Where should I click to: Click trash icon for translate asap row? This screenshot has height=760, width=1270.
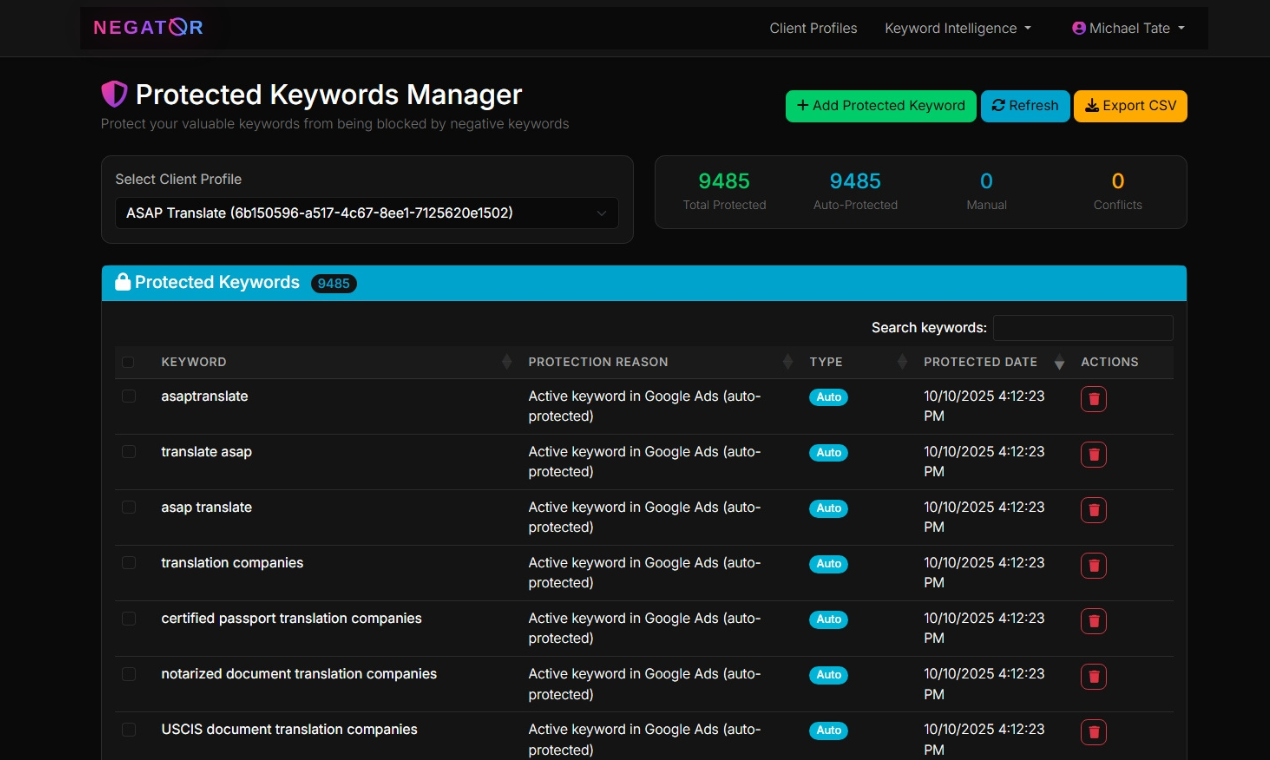1093,455
